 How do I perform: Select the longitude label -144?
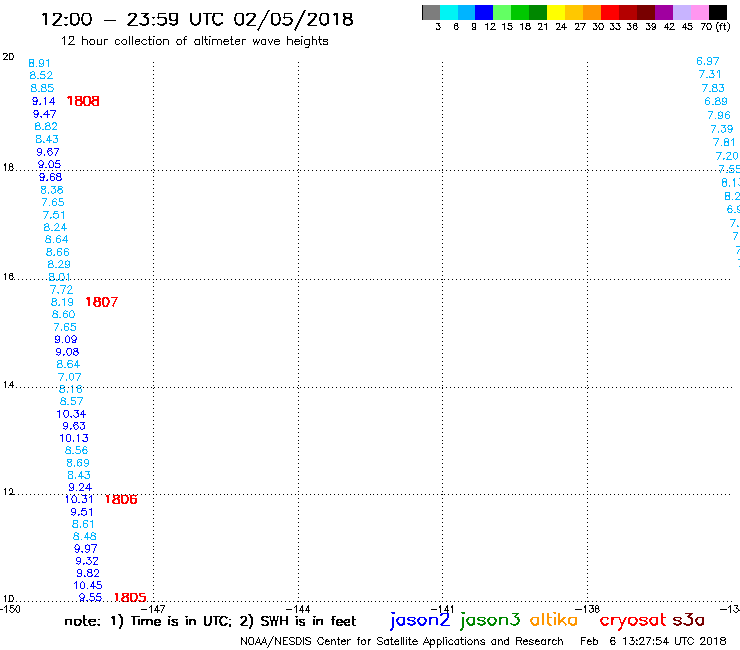(x=298, y=609)
